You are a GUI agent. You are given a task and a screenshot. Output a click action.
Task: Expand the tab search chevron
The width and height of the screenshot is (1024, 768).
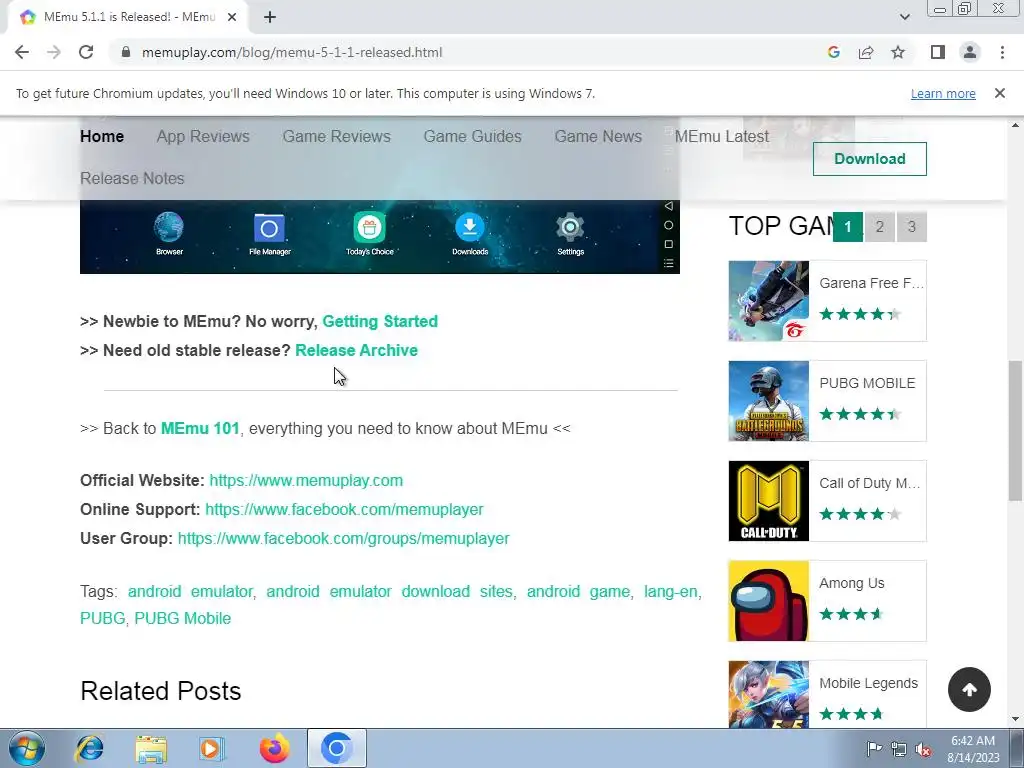pos(904,17)
